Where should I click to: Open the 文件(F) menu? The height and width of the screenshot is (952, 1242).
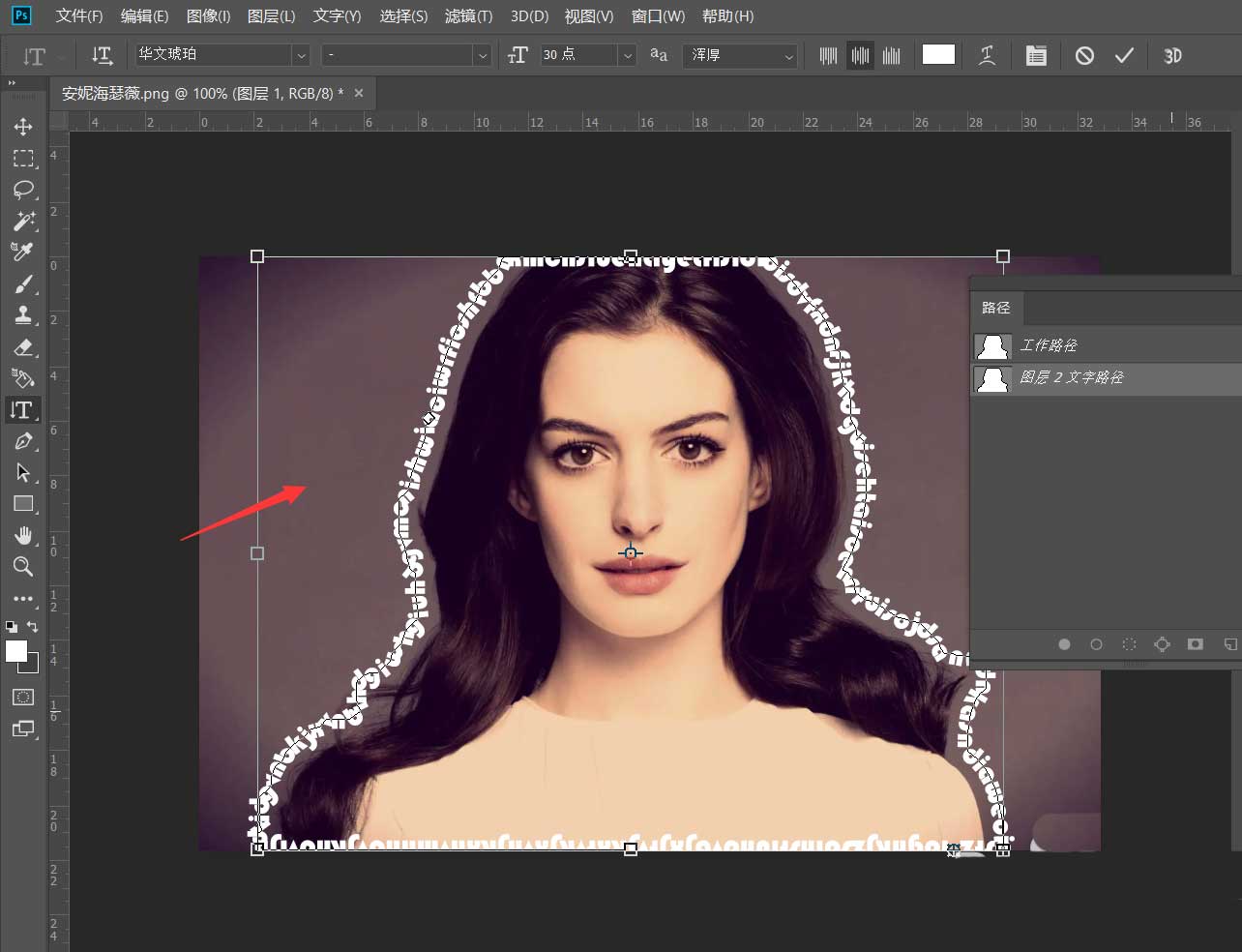coord(79,15)
